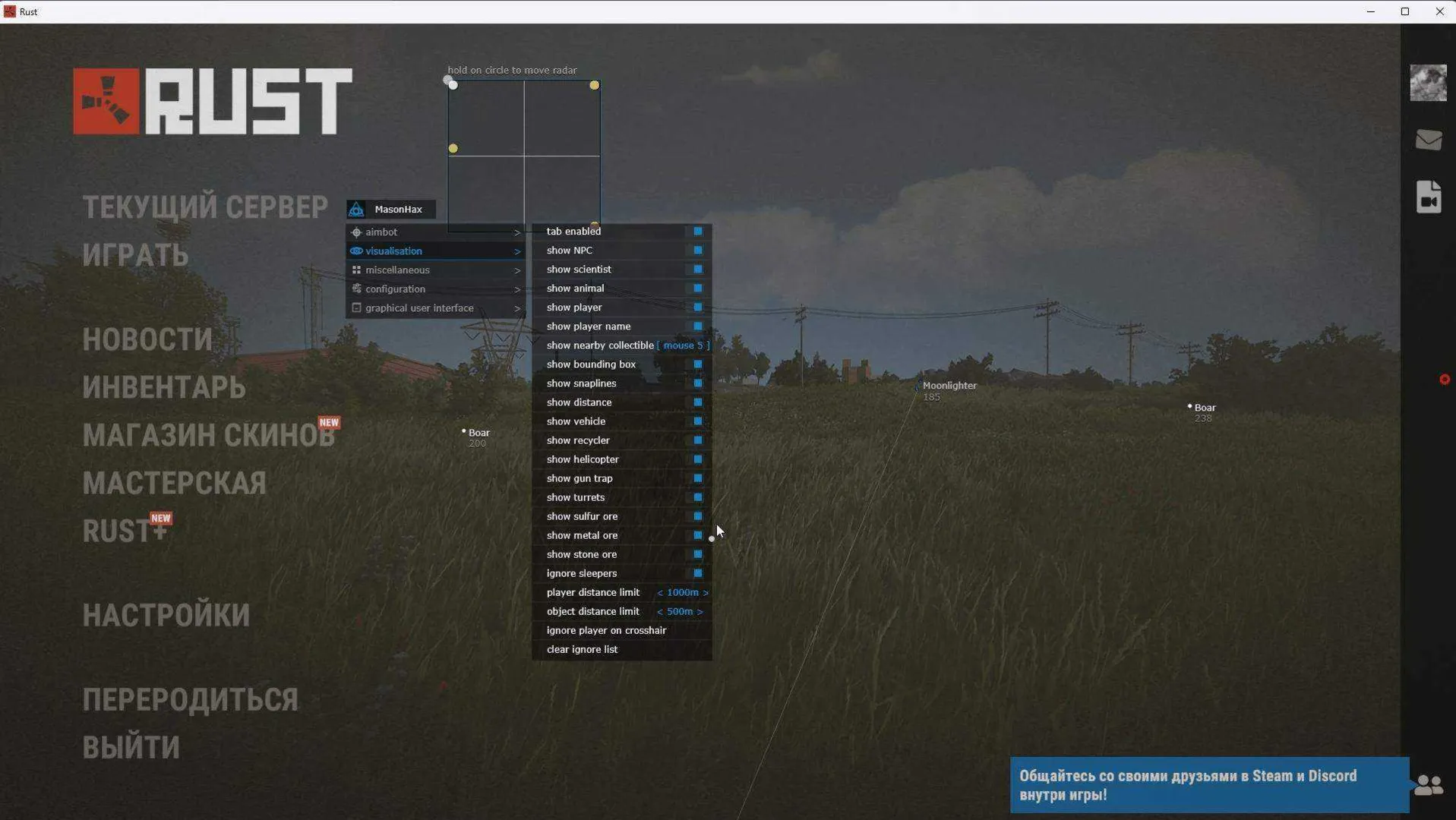The width and height of the screenshot is (1456, 820).
Task: Open the envelope inbox icon
Action: (x=1428, y=140)
